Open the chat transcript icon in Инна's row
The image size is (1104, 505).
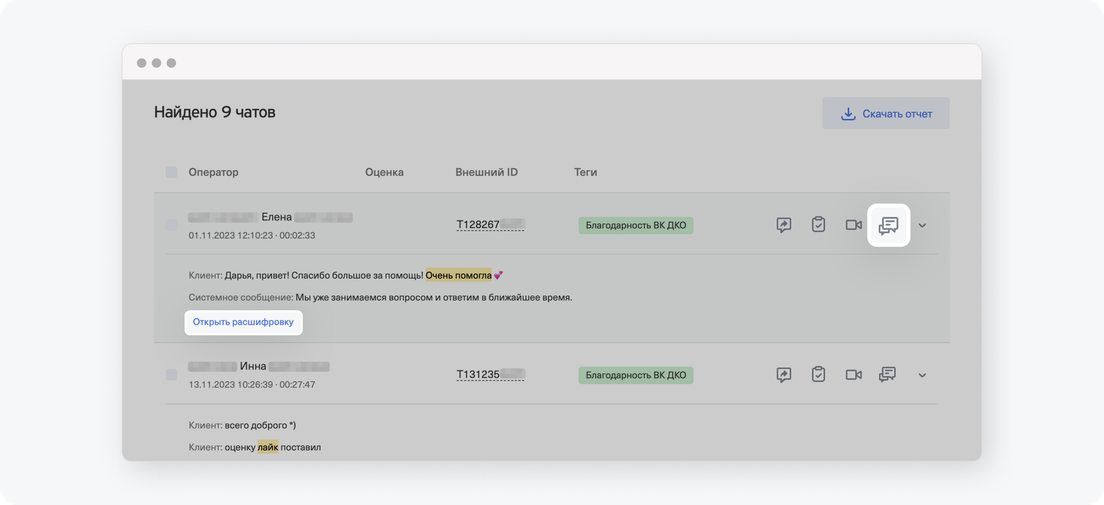[887, 375]
